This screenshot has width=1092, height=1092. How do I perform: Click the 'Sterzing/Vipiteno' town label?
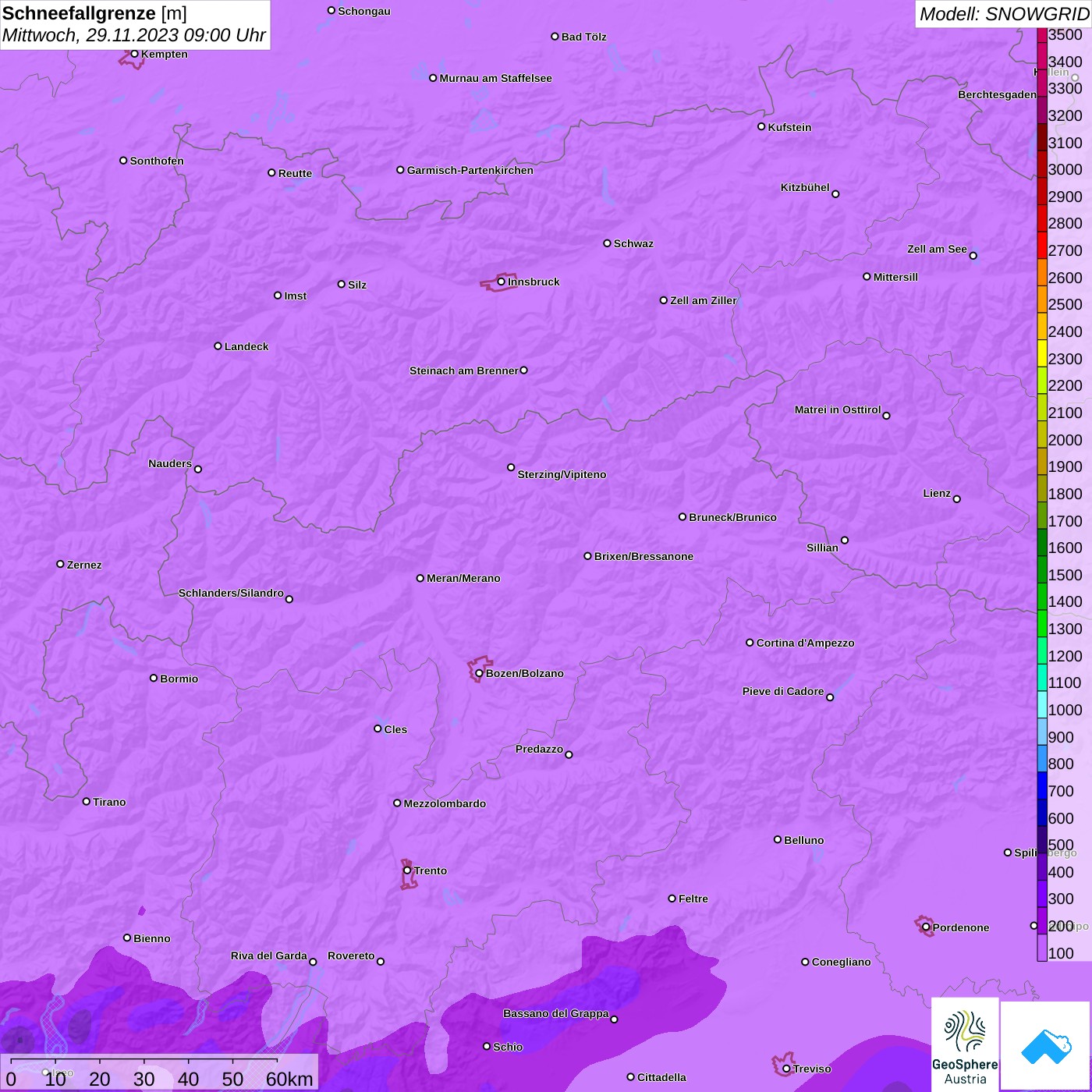point(562,474)
